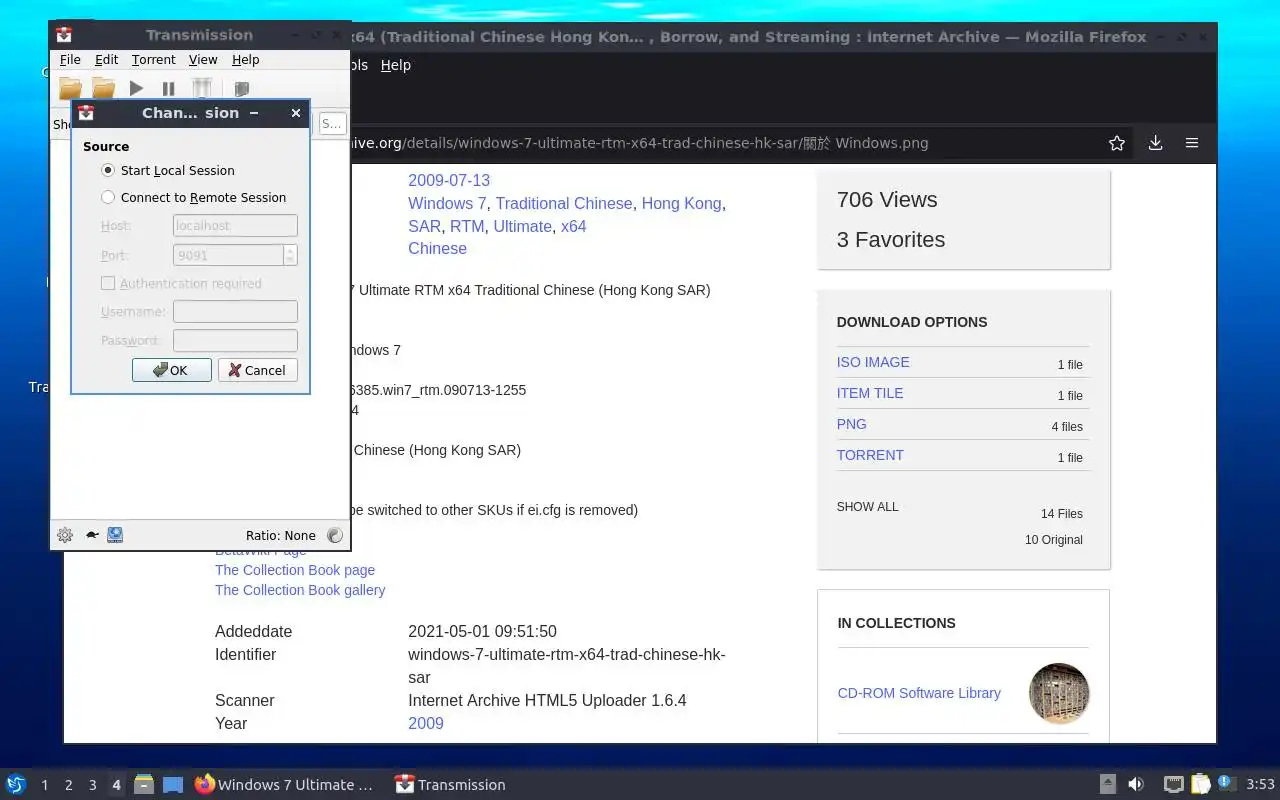Click the Windows 7 topic link
Image resolution: width=1280 pixels, height=800 pixels.
447,203
